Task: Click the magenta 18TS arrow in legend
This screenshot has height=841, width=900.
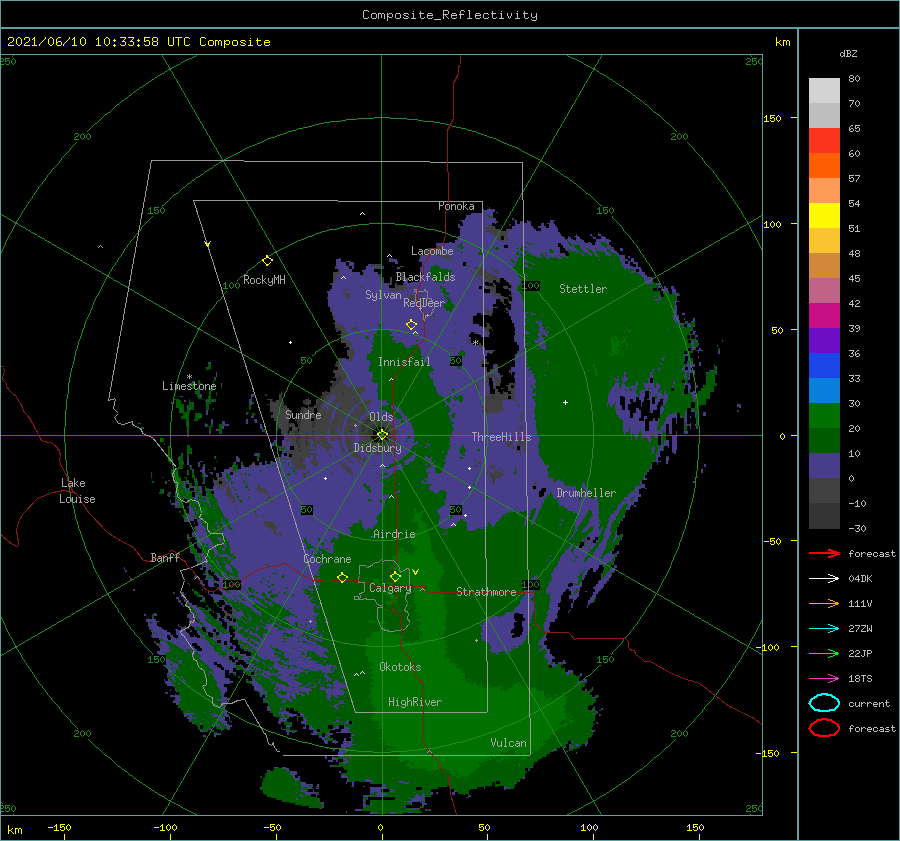Action: pyautogui.click(x=824, y=679)
